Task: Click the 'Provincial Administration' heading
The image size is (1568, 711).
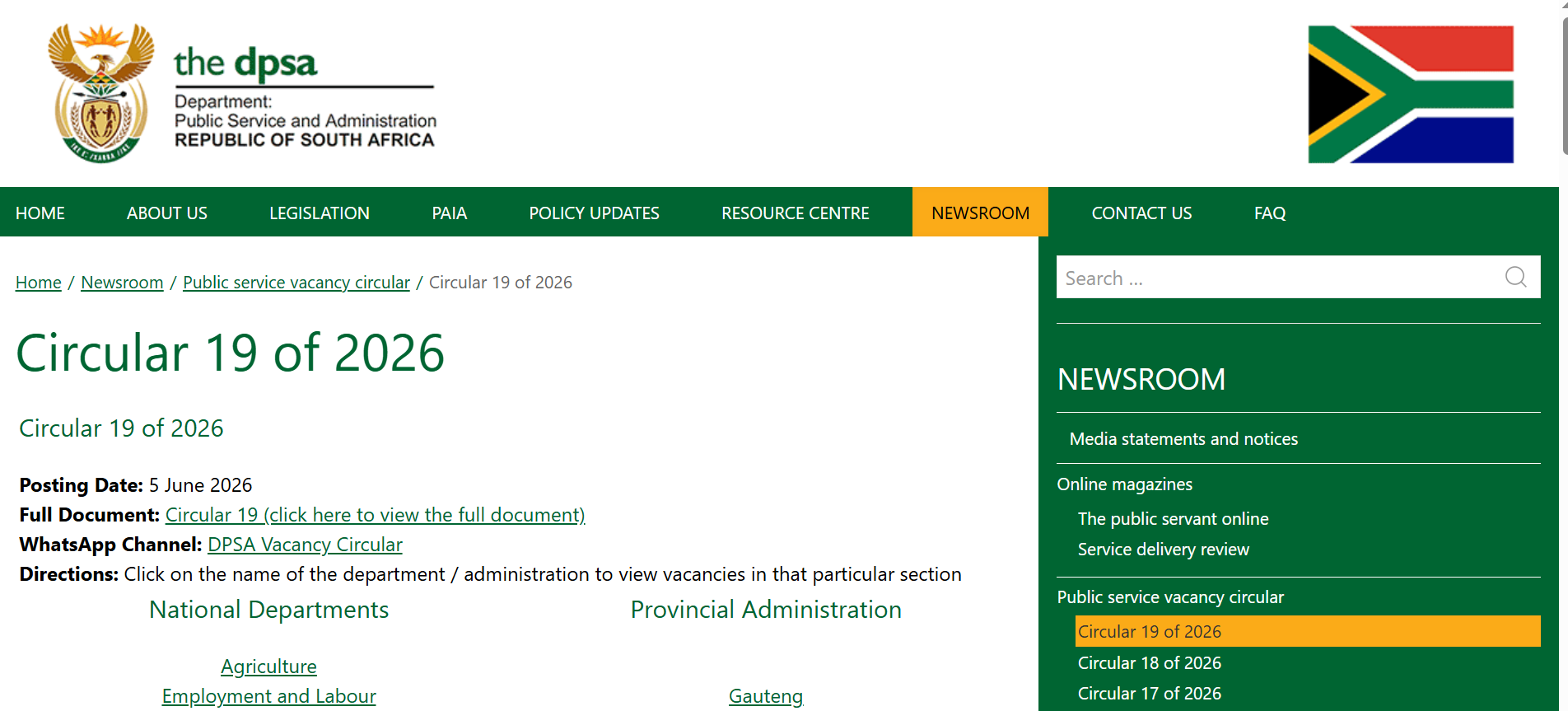Action: [x=766, y=610]
